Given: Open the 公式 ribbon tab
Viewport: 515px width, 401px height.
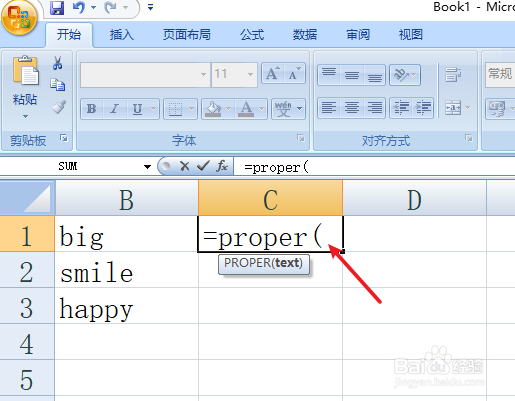Looking at the screenshot, I should coord(252,34).
